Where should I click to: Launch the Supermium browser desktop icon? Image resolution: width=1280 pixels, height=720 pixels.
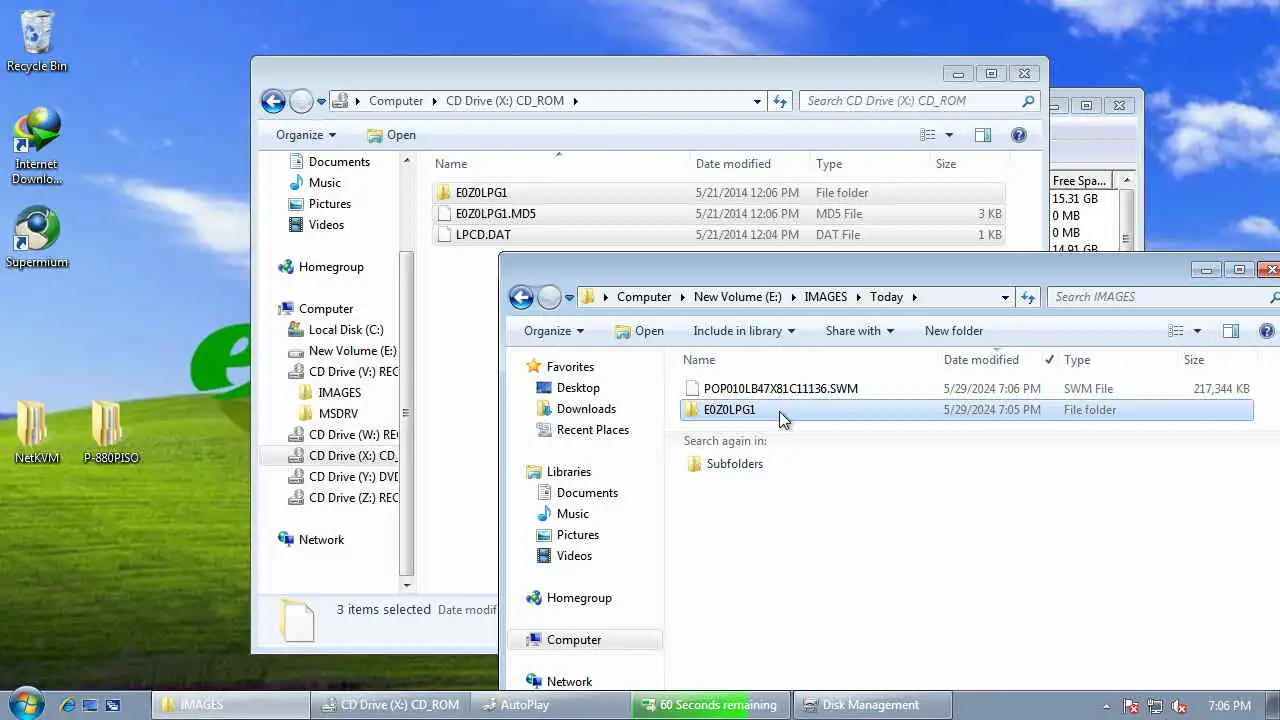click(37, 238)
